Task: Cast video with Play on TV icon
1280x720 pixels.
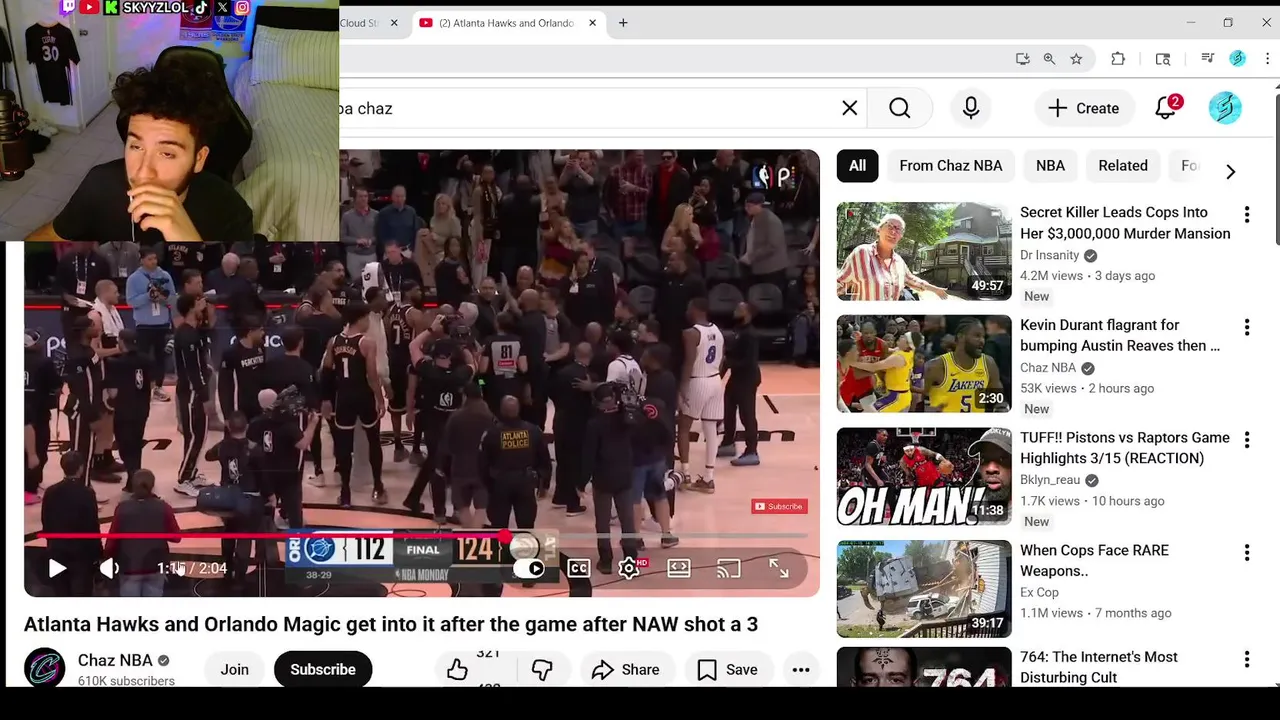Action: coord(729,568)
